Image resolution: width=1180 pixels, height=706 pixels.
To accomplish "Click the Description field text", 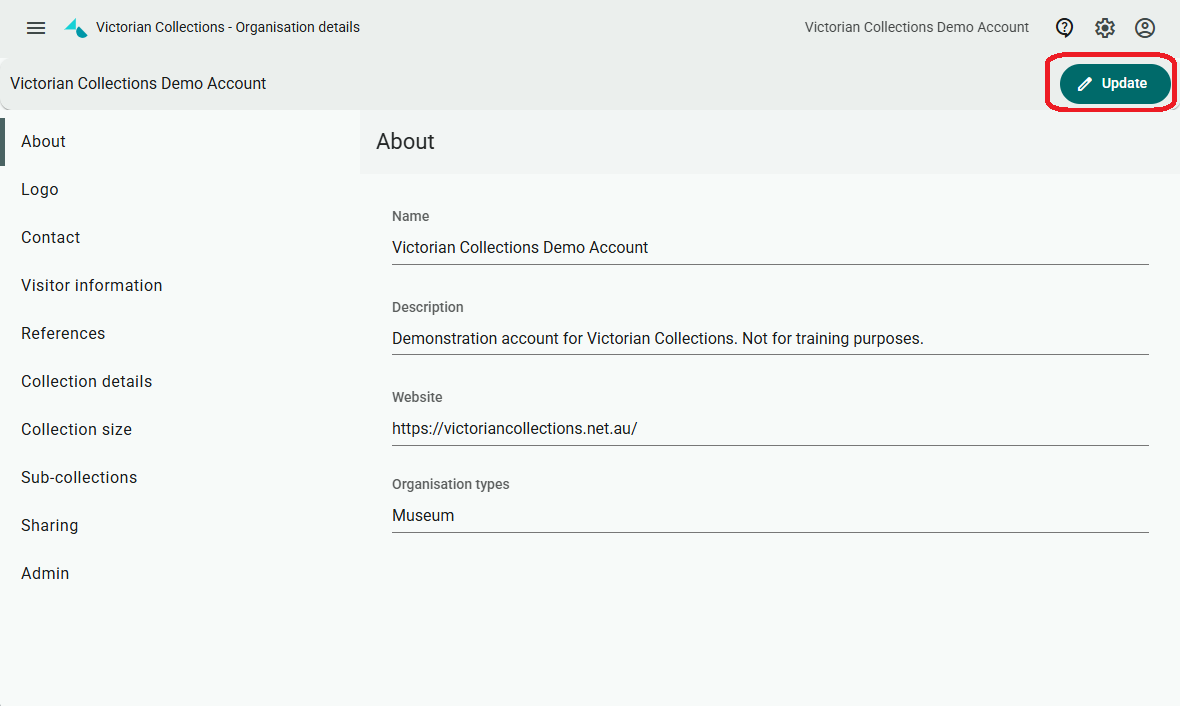I will click(657, 339).
